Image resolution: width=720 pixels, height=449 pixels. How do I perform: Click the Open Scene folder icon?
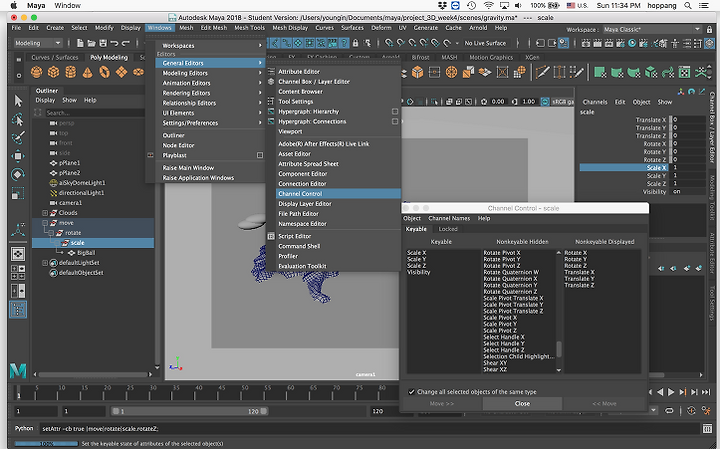pos(91,43)
